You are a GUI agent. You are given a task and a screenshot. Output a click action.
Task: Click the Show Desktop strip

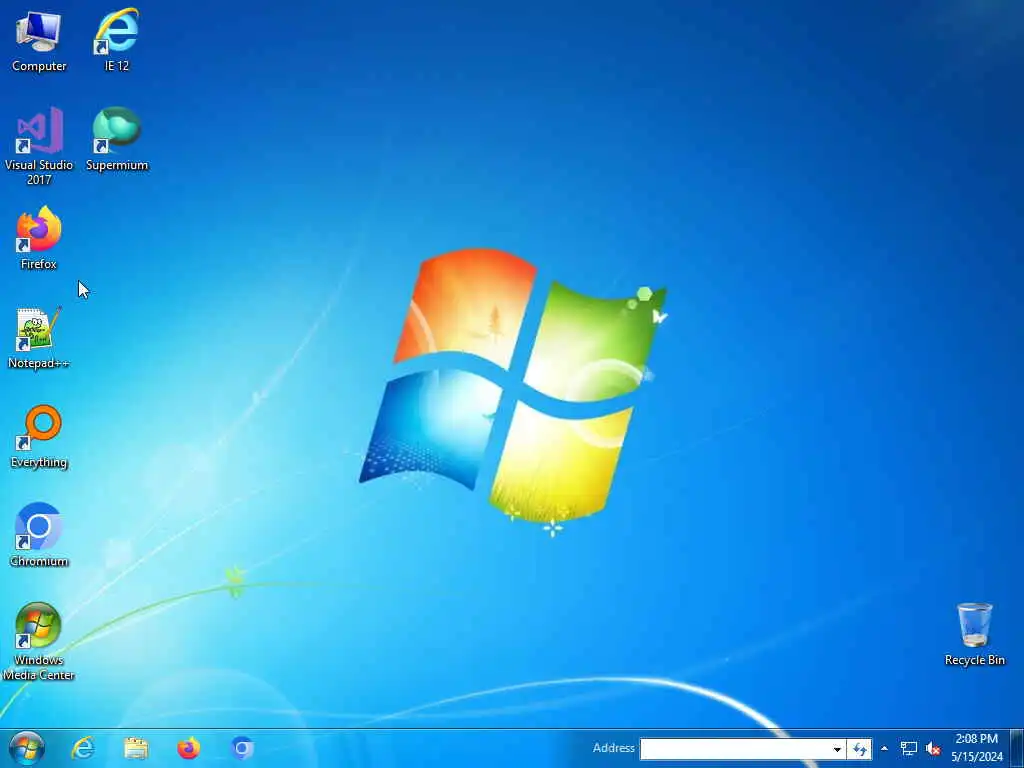pyautogui.click(x=1017, y=748)
